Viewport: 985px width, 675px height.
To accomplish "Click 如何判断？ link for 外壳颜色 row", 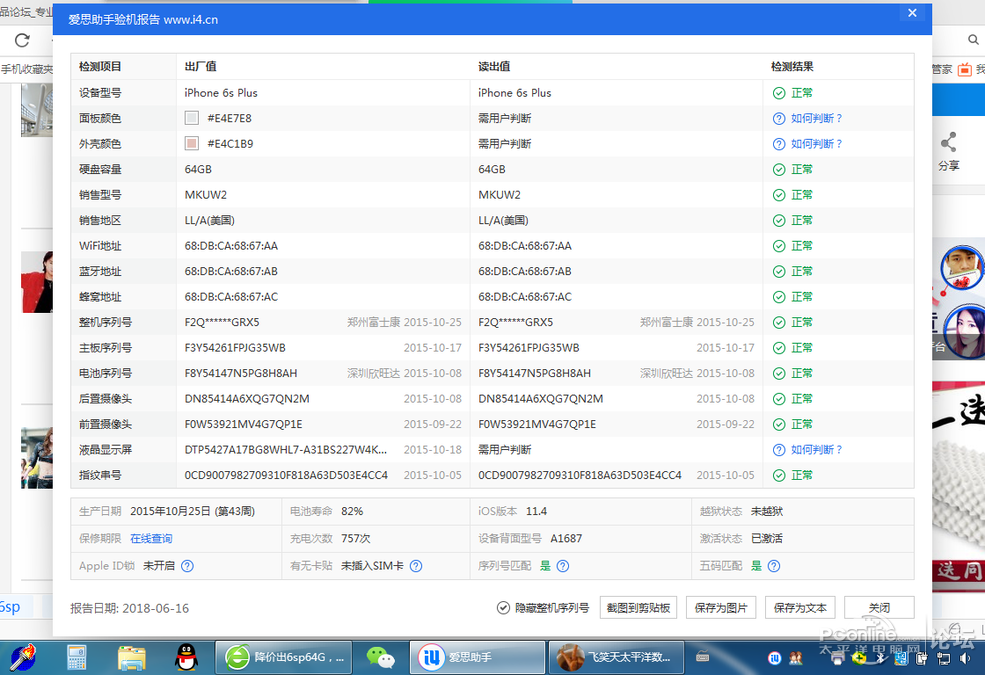I will [817, 144].
